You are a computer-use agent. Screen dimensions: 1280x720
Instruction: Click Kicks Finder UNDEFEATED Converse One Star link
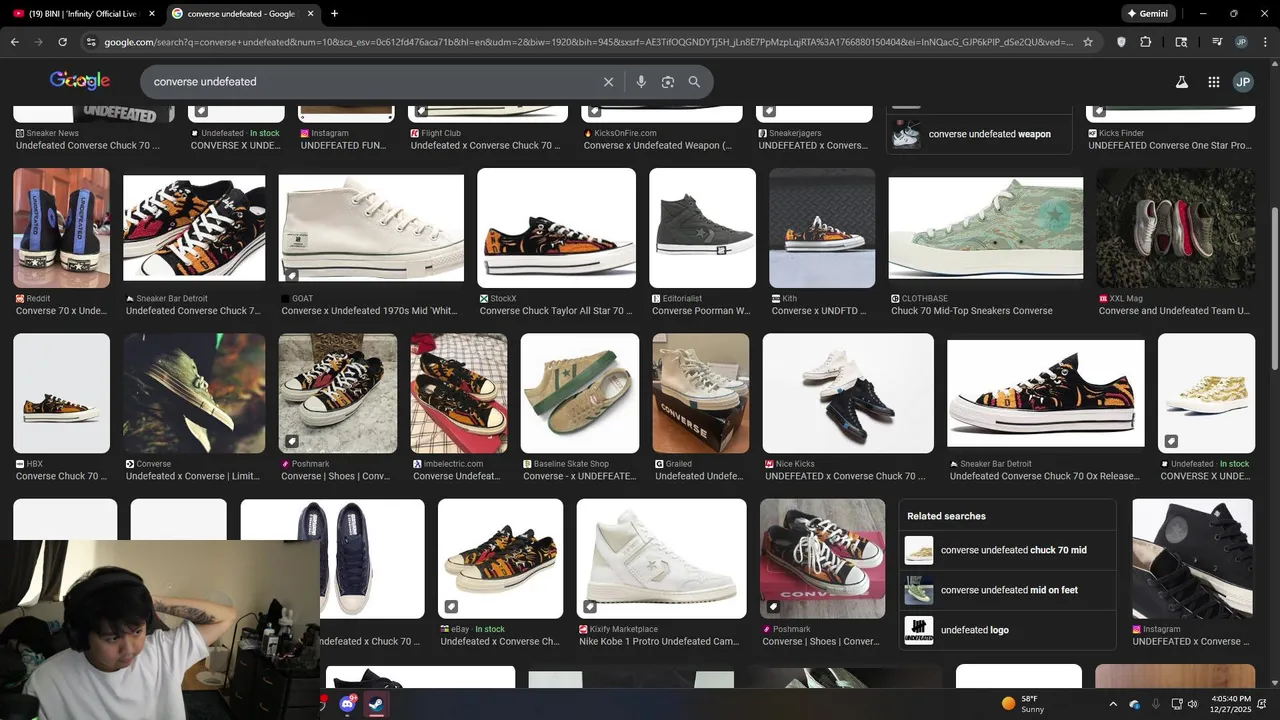coord(1170,145)
